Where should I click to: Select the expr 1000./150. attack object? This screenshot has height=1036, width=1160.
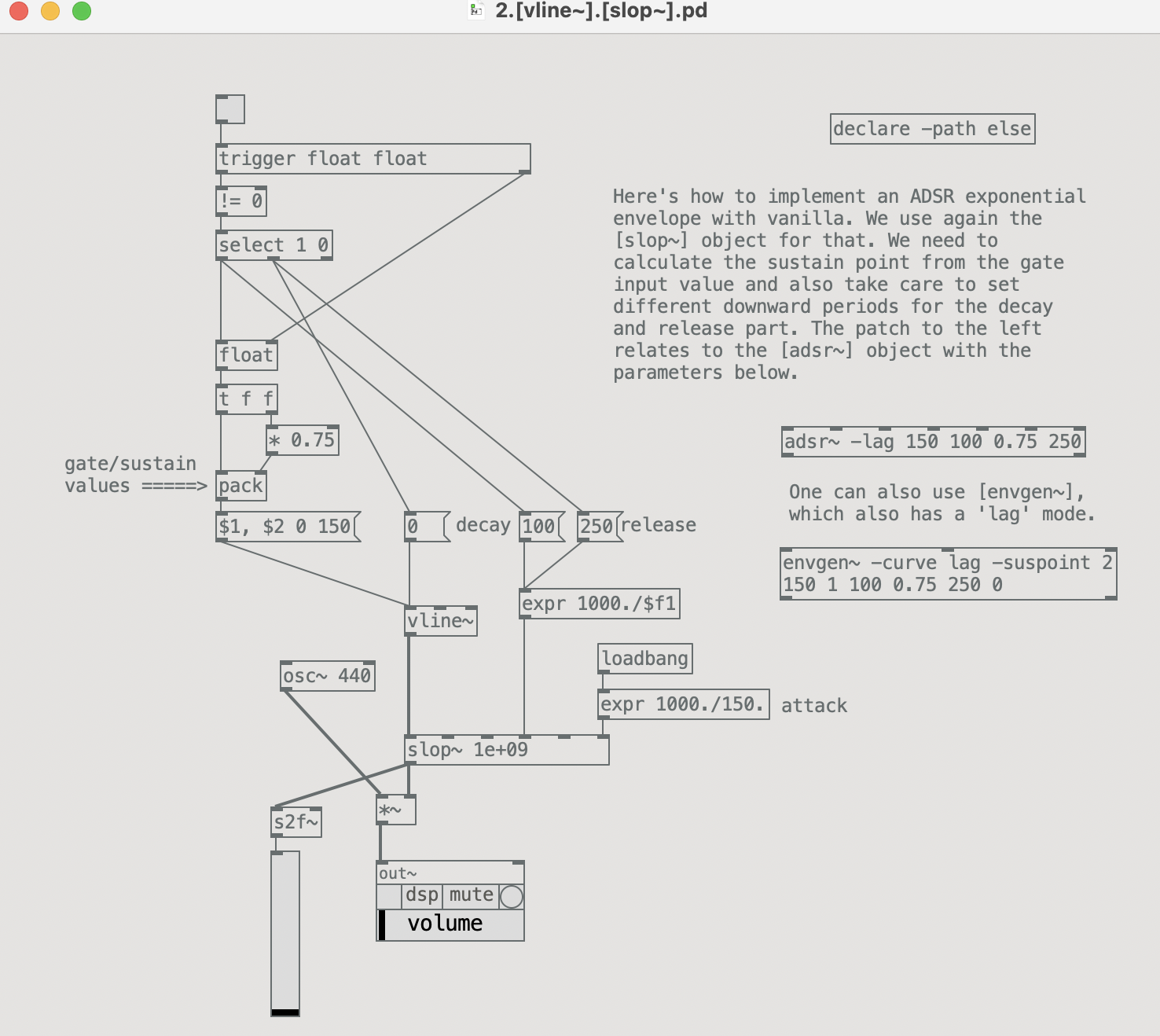(684, 704)
